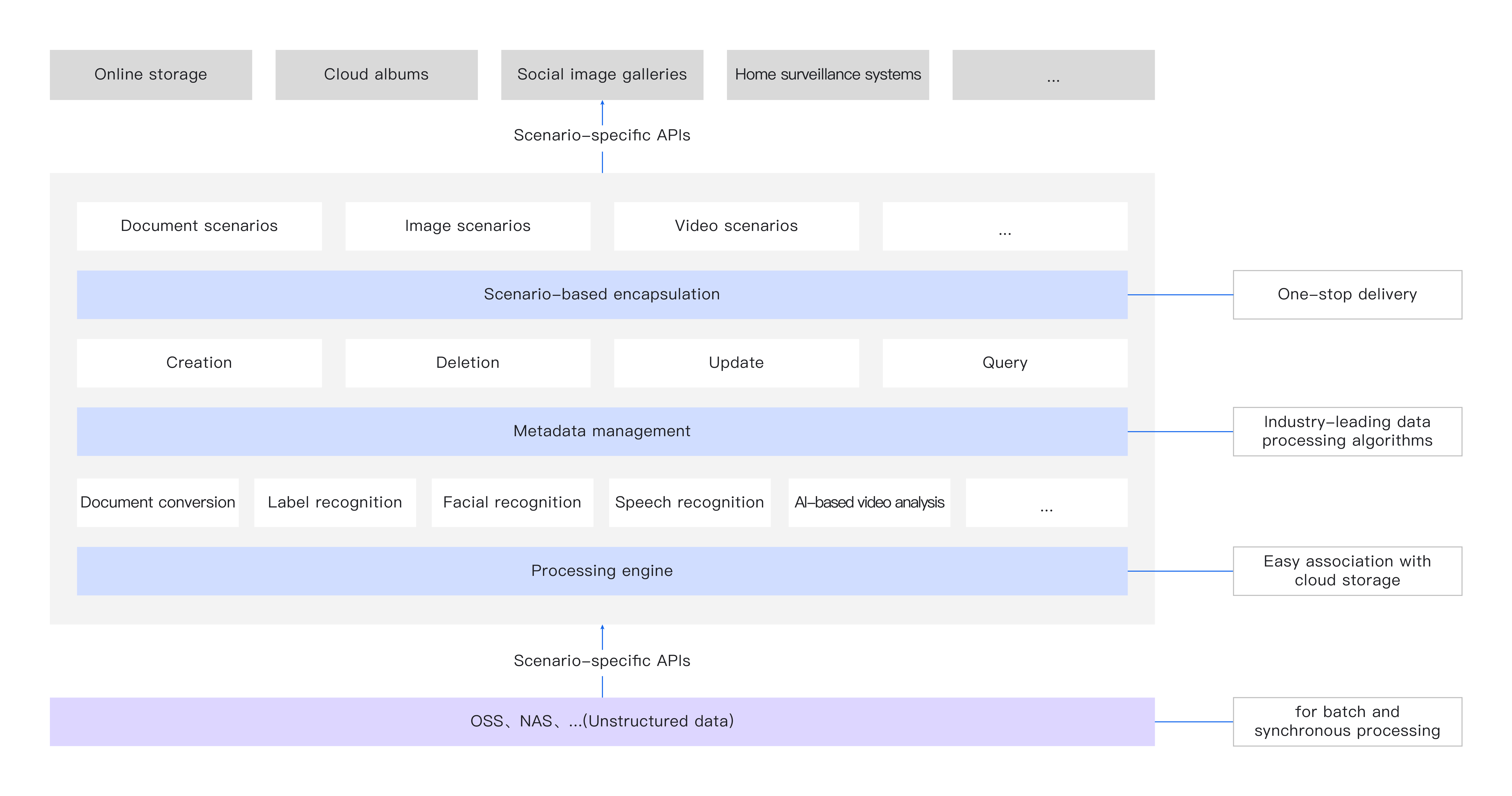The height and width of the screenshot is (796, 1512).
Task: Click the Document scenarios block
Action: pos(199,226)
